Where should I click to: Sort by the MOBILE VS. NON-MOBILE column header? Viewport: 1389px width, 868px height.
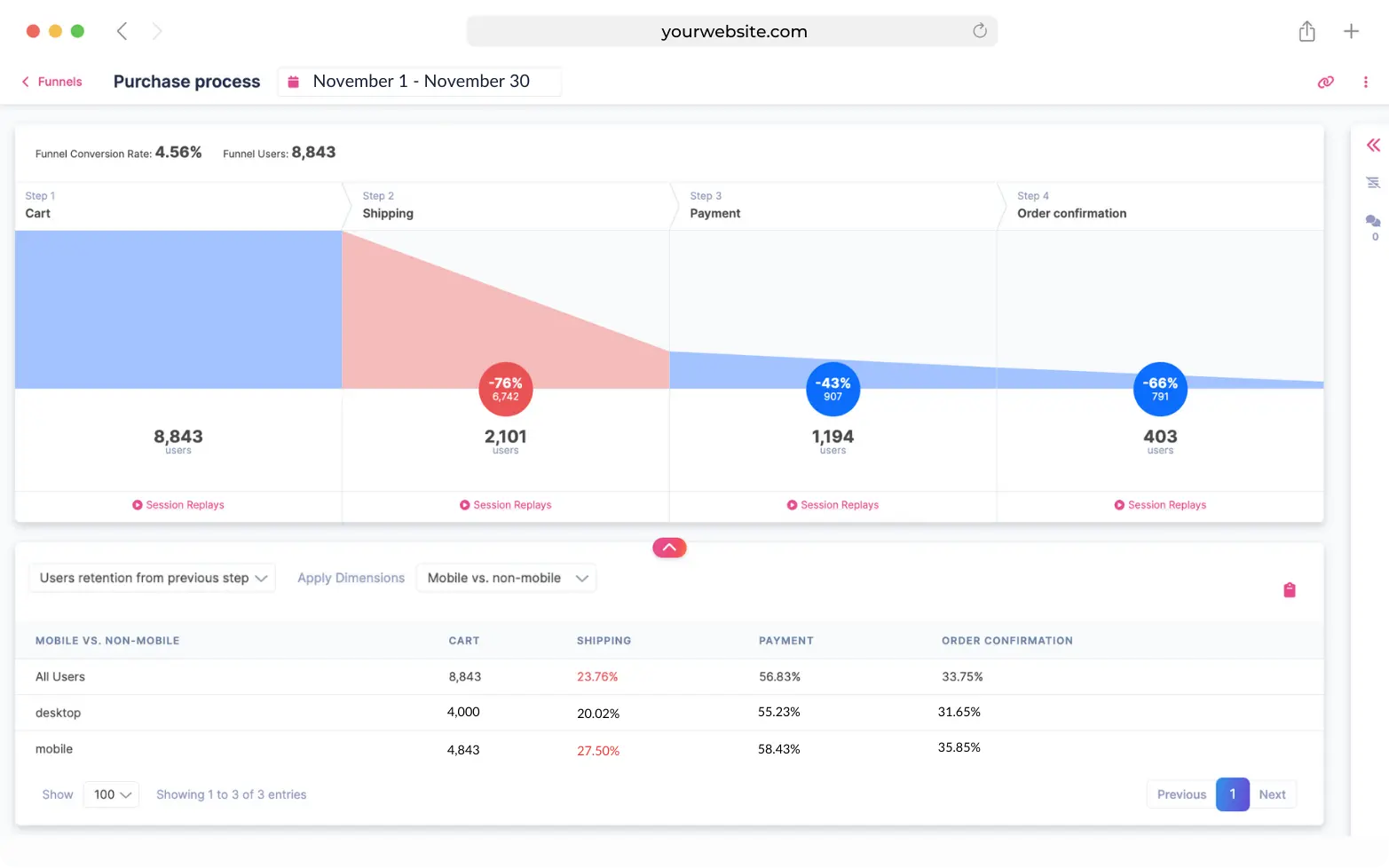click(107, 641)
